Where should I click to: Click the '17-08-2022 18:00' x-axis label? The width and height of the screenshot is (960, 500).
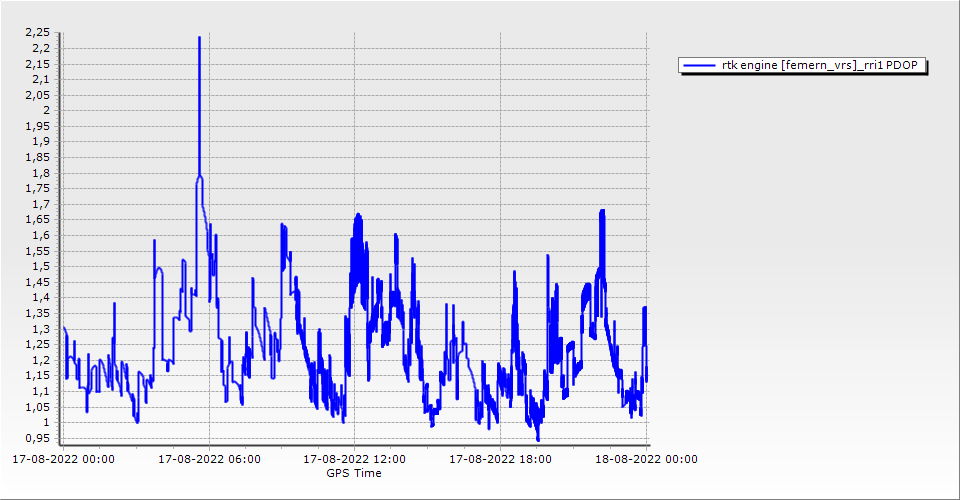click(501, 460)
